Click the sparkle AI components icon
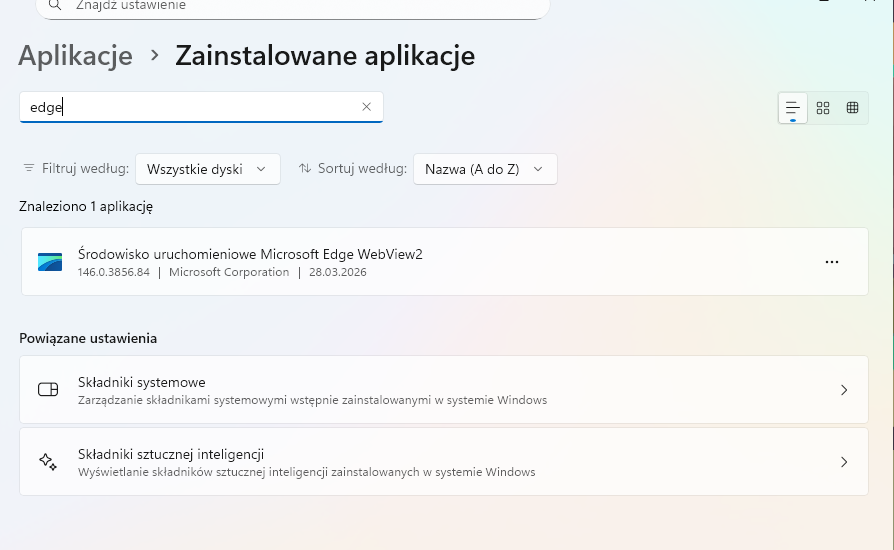Image resolution: width=894 pixels, height=550 pixels. [x=48, y=462]
